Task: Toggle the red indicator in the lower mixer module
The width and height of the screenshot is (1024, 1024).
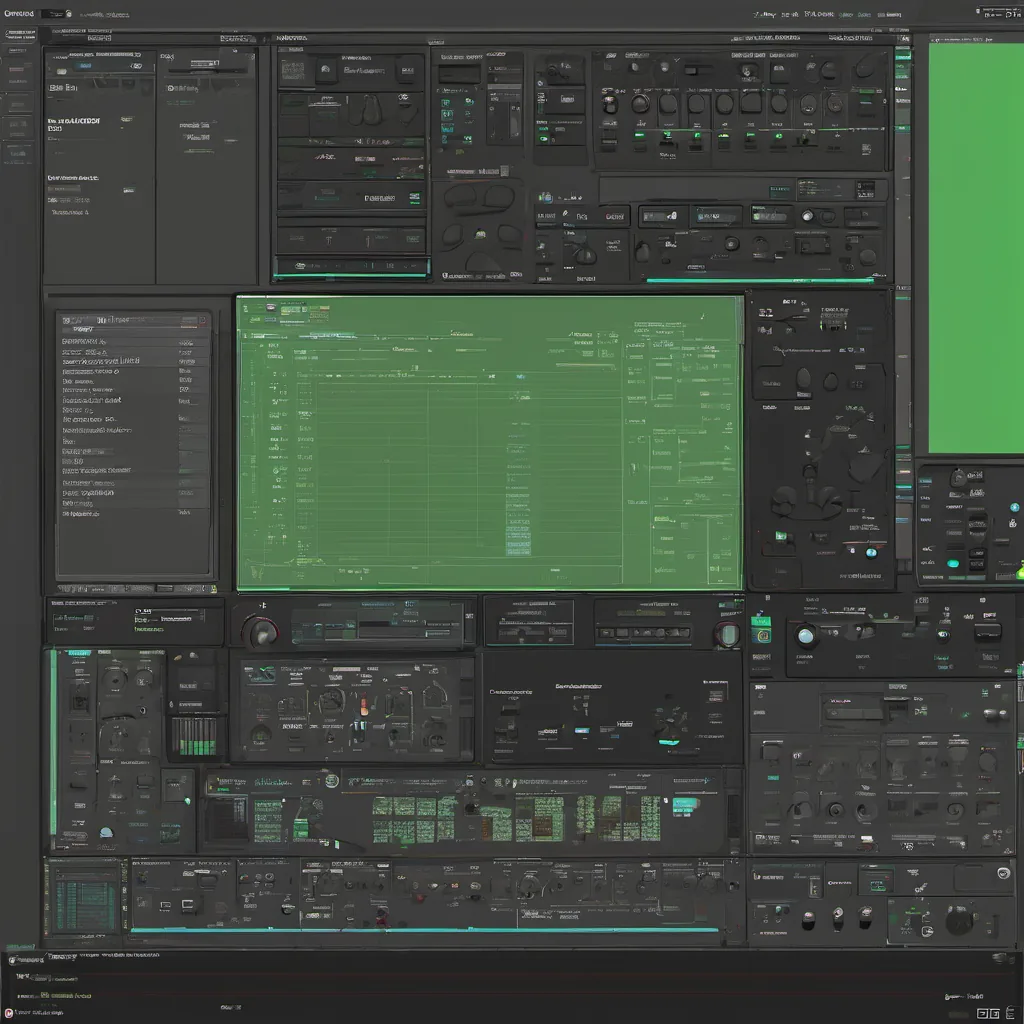Action: pos(364,706)
